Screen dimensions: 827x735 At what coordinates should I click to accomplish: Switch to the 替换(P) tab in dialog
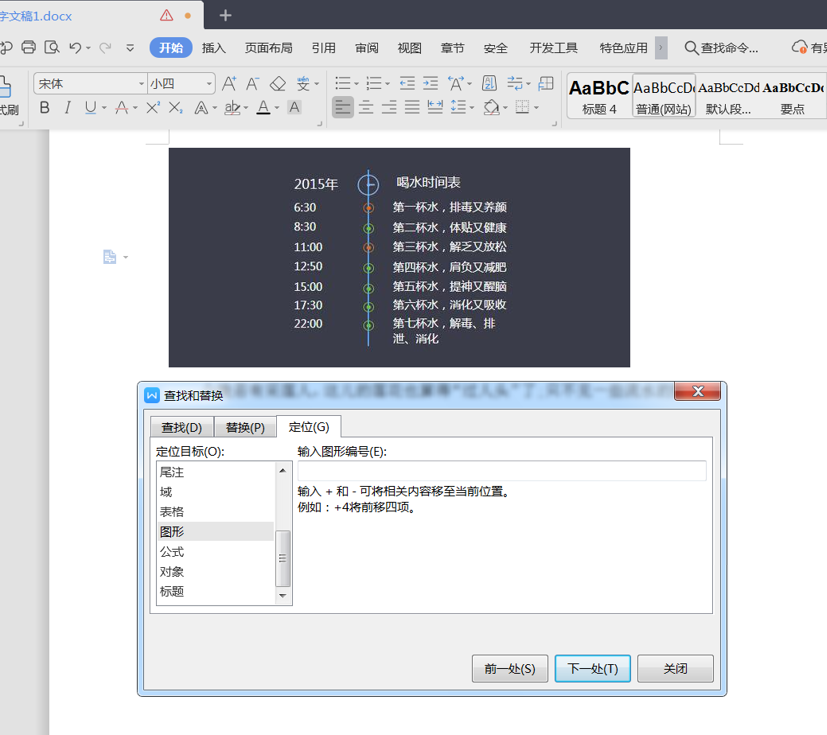[x=245, y=427]
